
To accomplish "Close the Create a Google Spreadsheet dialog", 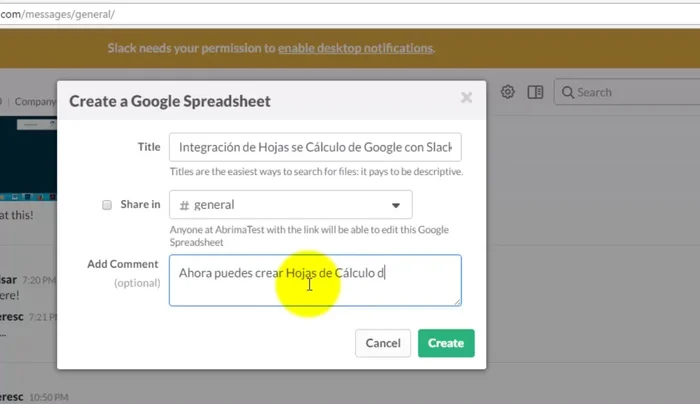I will pyautogui.click(x=466, y=97).
